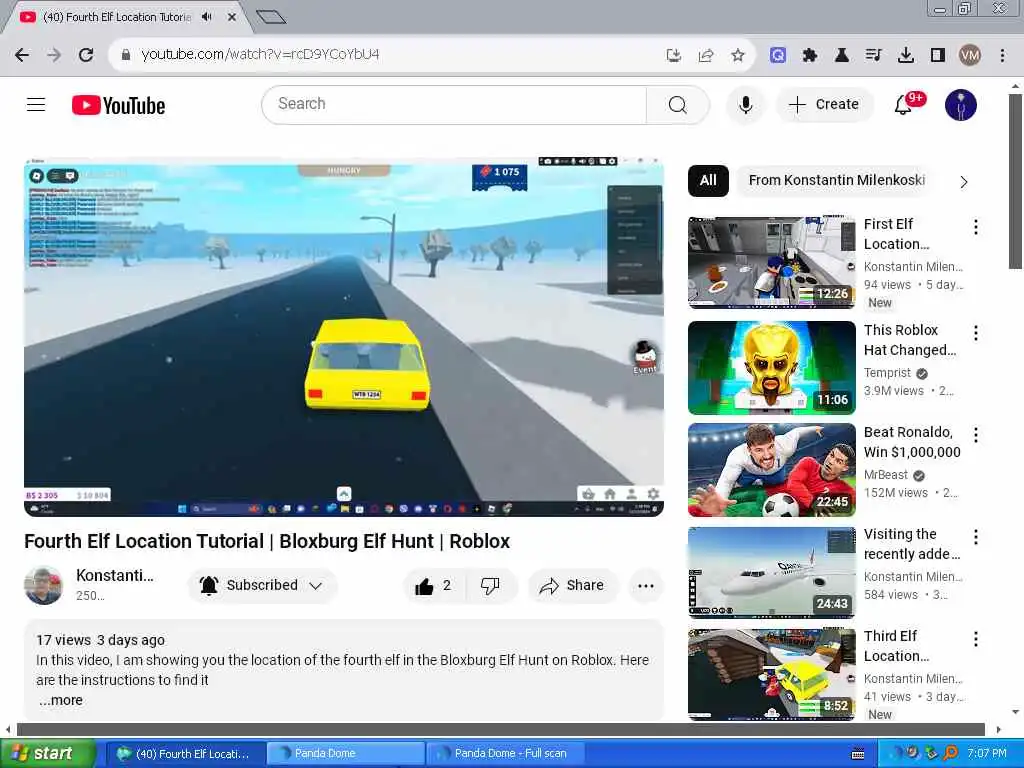Select From Konstantin Milenkoski chip

pyautogui.click(x=837, y=180)
